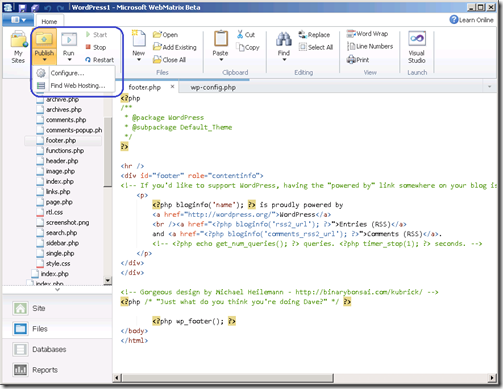The image size is (503, 389).
Task: Open Learn Online help
Action: (x=471, y=20)
